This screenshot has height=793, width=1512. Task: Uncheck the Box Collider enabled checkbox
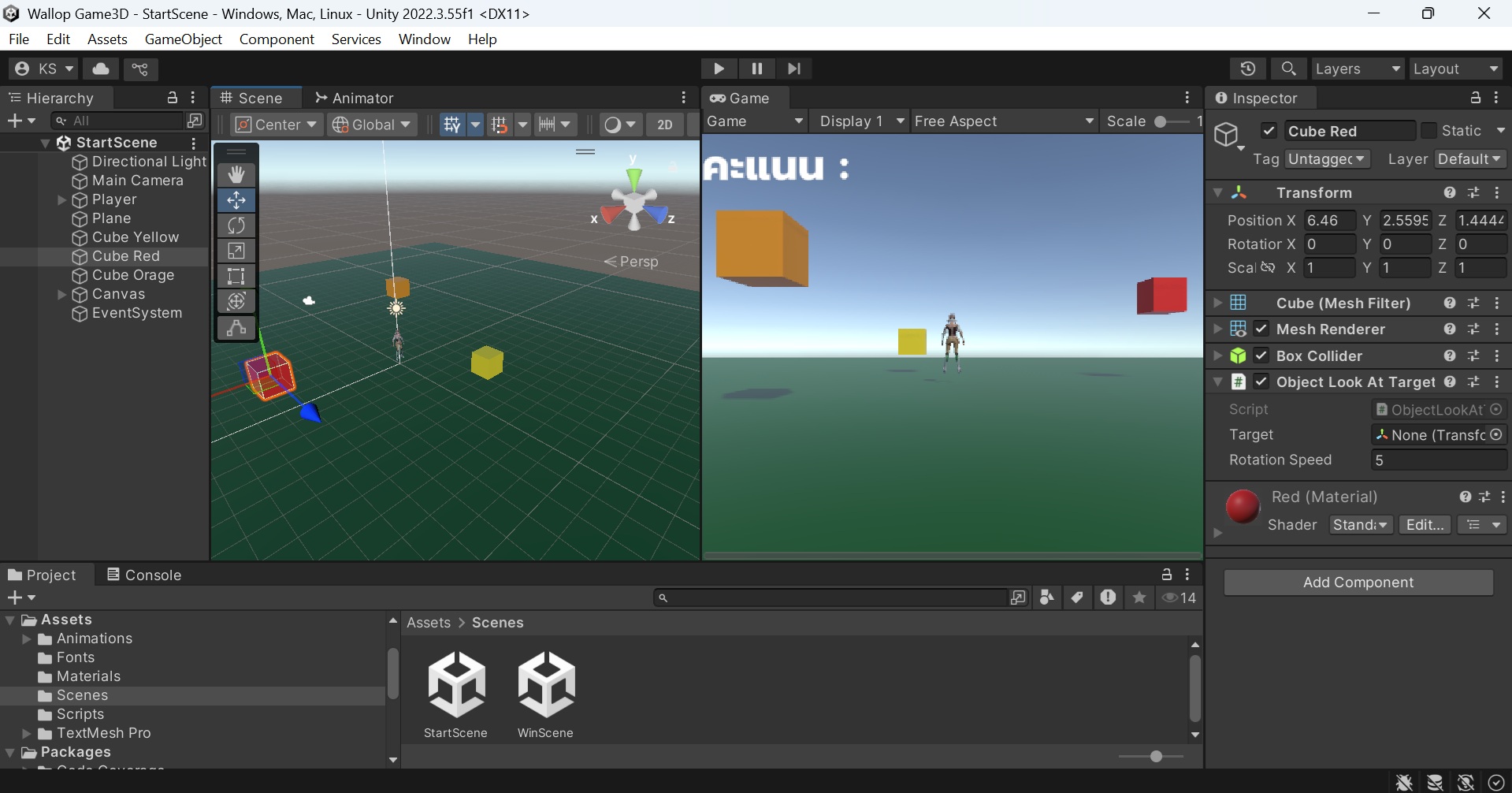[1262, 356]
